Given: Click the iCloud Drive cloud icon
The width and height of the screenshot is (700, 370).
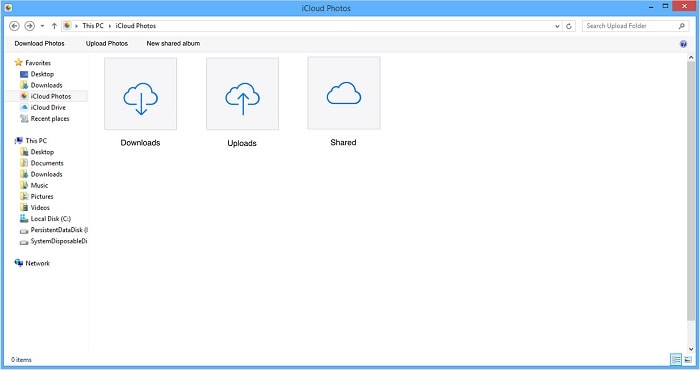Looking at the screenshot, I should [25, 108].
